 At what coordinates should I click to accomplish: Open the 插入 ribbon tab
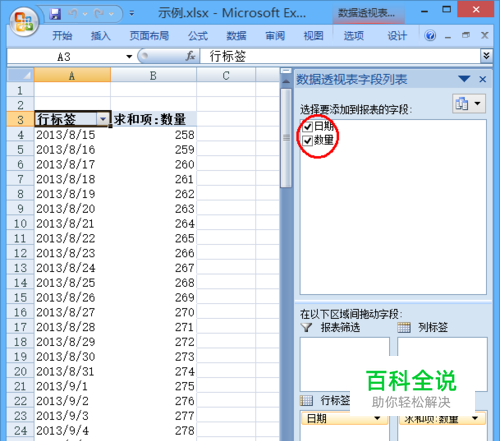tap(101, 36)
